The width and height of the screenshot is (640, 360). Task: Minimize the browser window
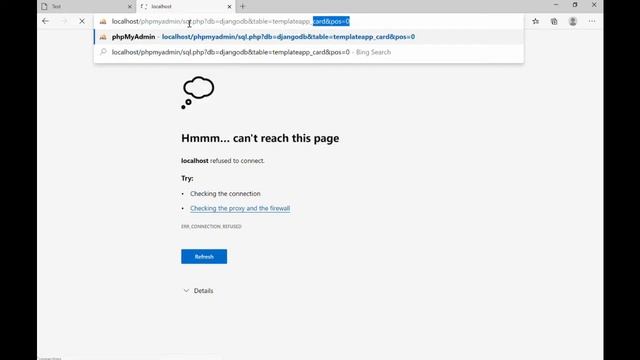click(x=556, y=5)
